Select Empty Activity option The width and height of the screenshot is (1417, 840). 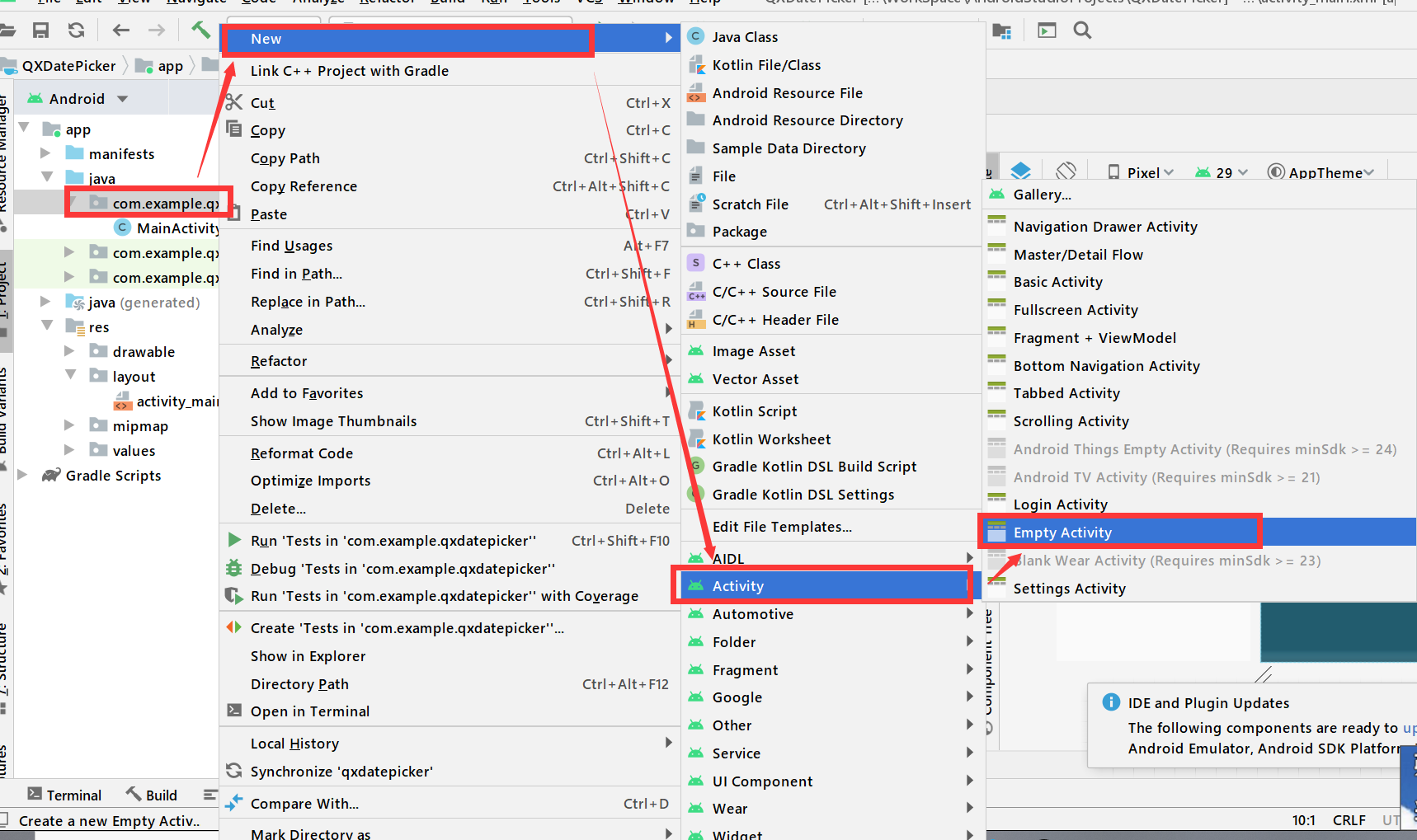[1199, 533]
